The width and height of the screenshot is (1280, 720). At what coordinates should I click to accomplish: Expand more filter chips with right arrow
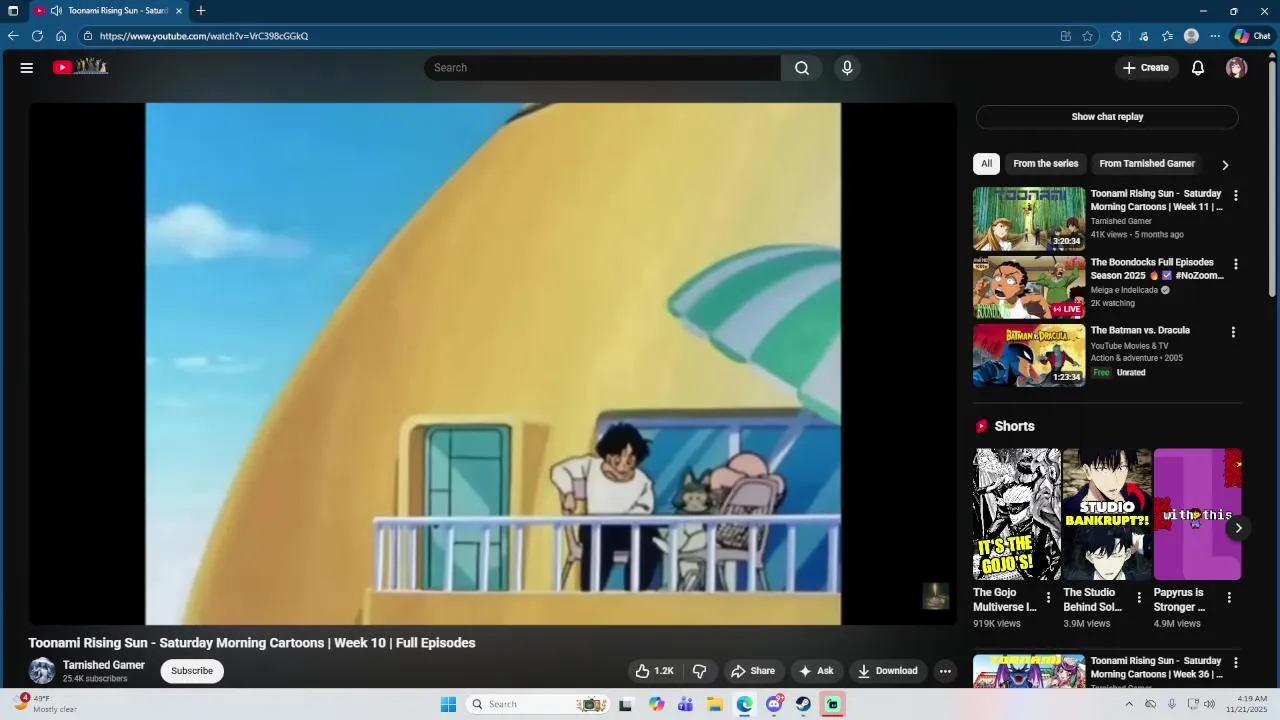tap(1225, 165)
